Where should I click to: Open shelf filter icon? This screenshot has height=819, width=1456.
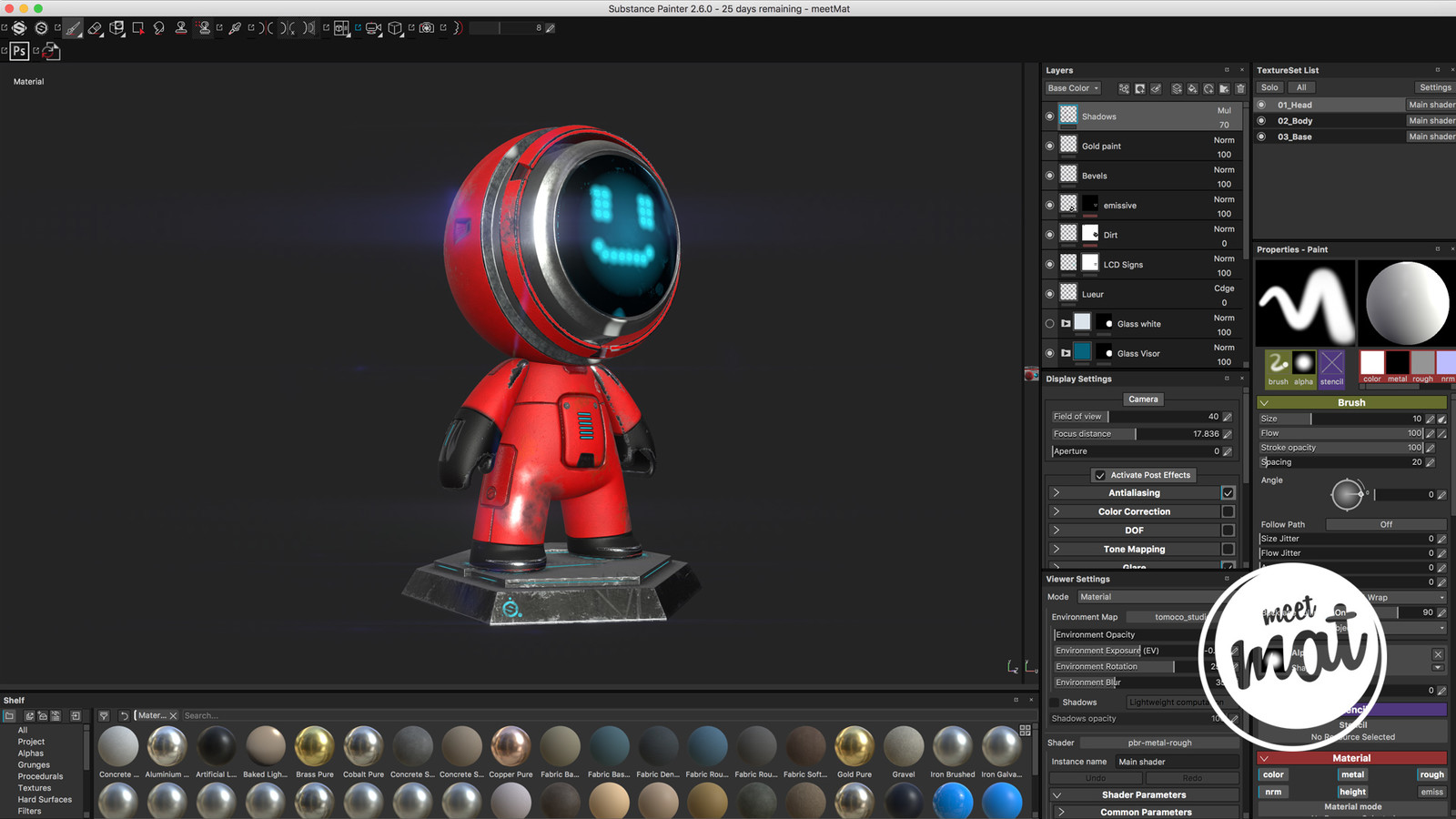pyautogui.click(x=104, y=715)
